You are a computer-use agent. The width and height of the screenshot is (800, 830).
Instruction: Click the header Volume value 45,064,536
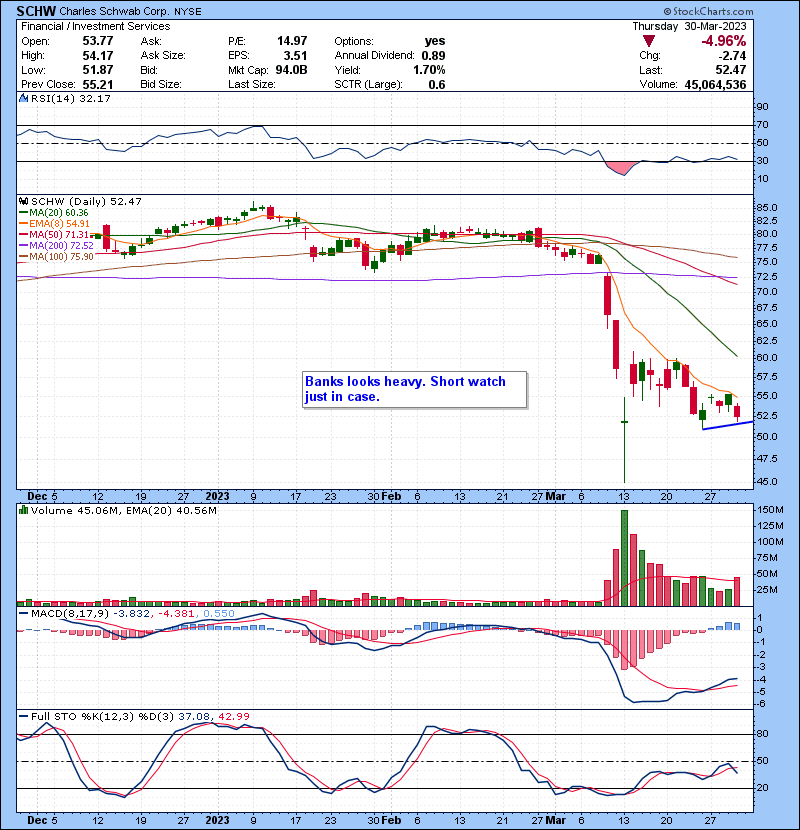(715, 85)
